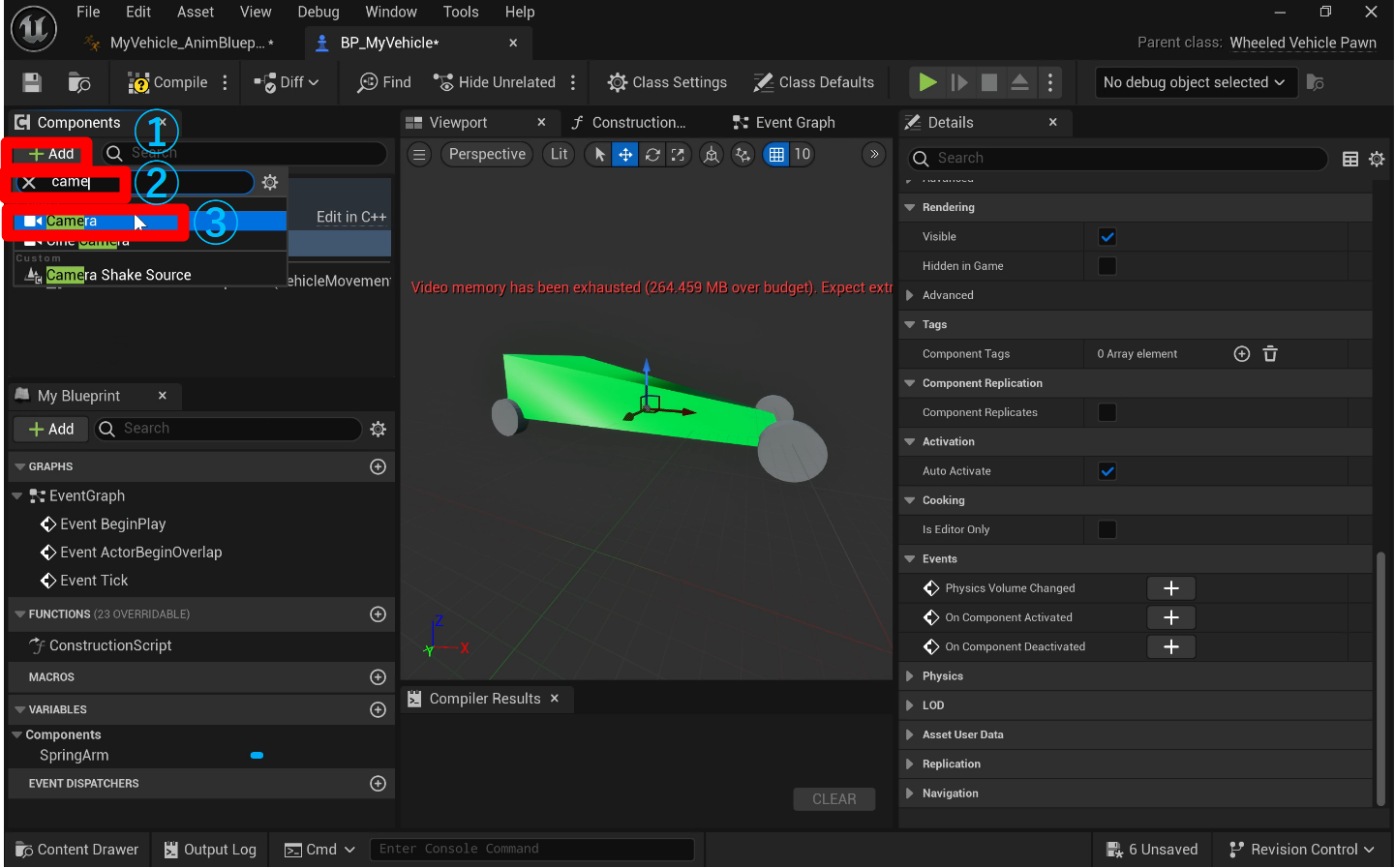
Task: Switch to the Event Graph tab
Action: tap(784, 123)
